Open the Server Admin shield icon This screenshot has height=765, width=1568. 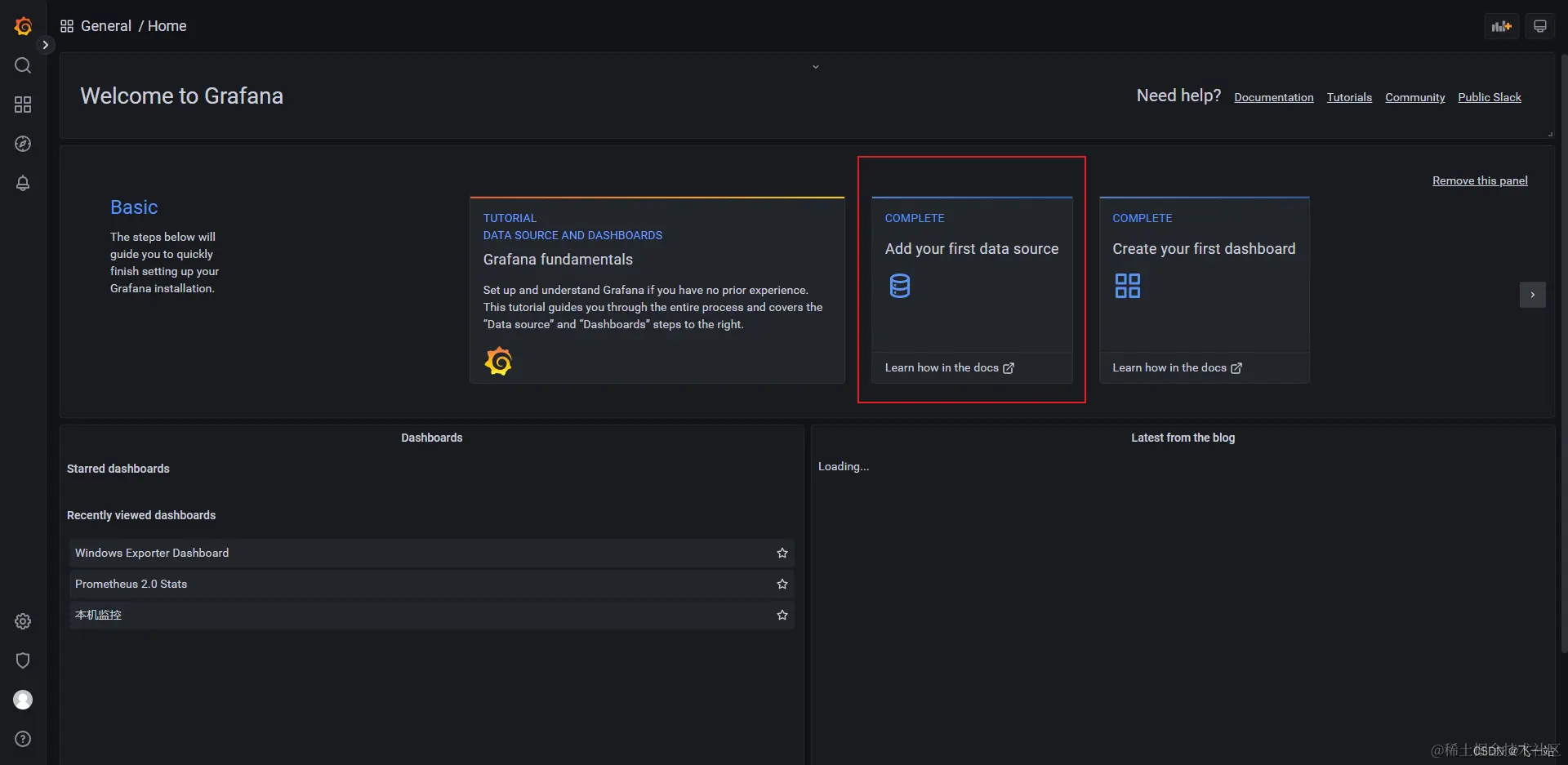23,660
